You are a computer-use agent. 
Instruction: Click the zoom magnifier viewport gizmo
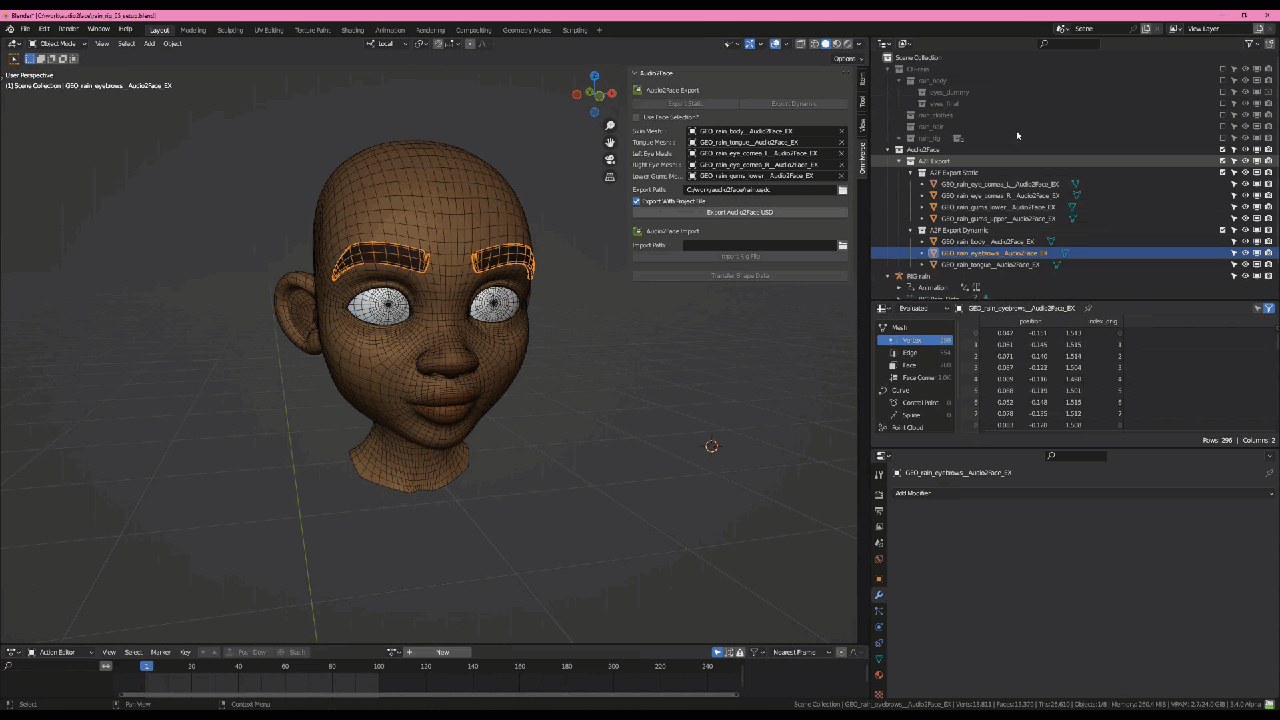point(610,126)
